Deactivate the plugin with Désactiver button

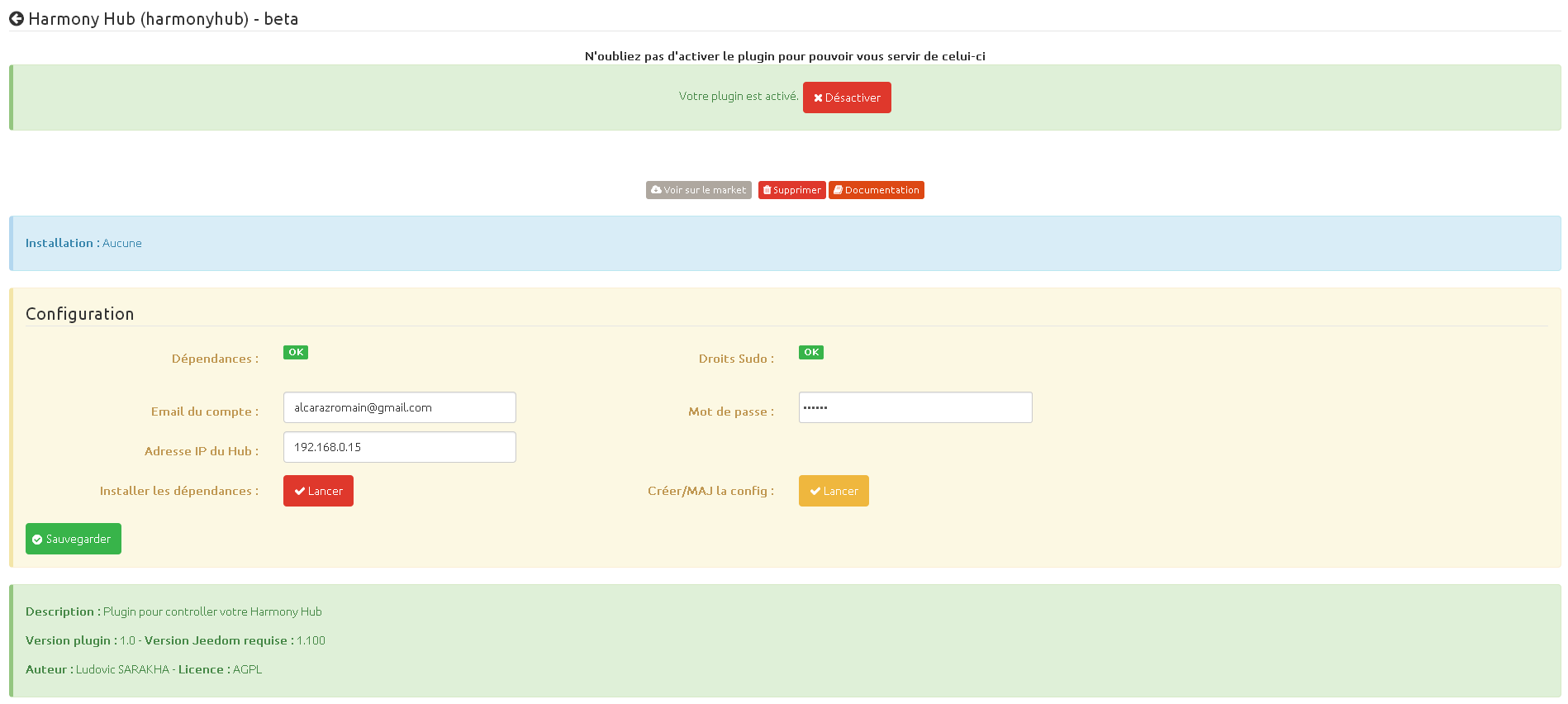coord(847,98)
